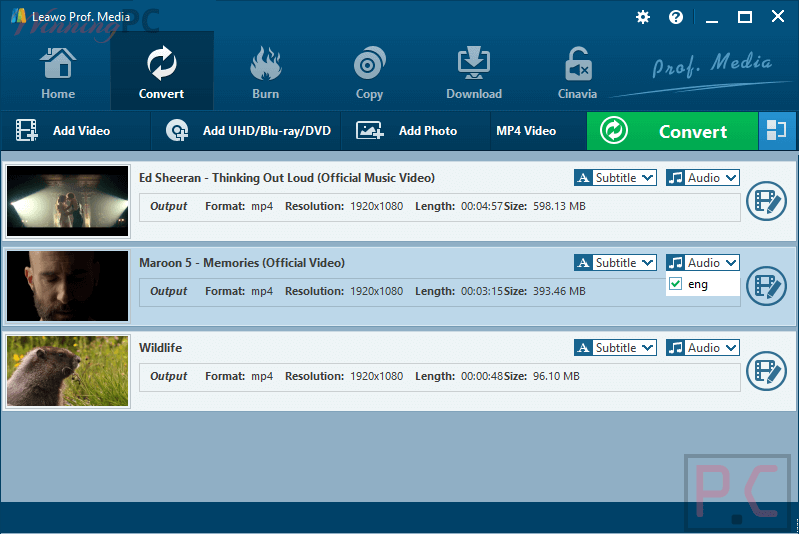Select the Ed Sheeran video thumbnail
Screen dimensions: 799x534
point(68,201)
